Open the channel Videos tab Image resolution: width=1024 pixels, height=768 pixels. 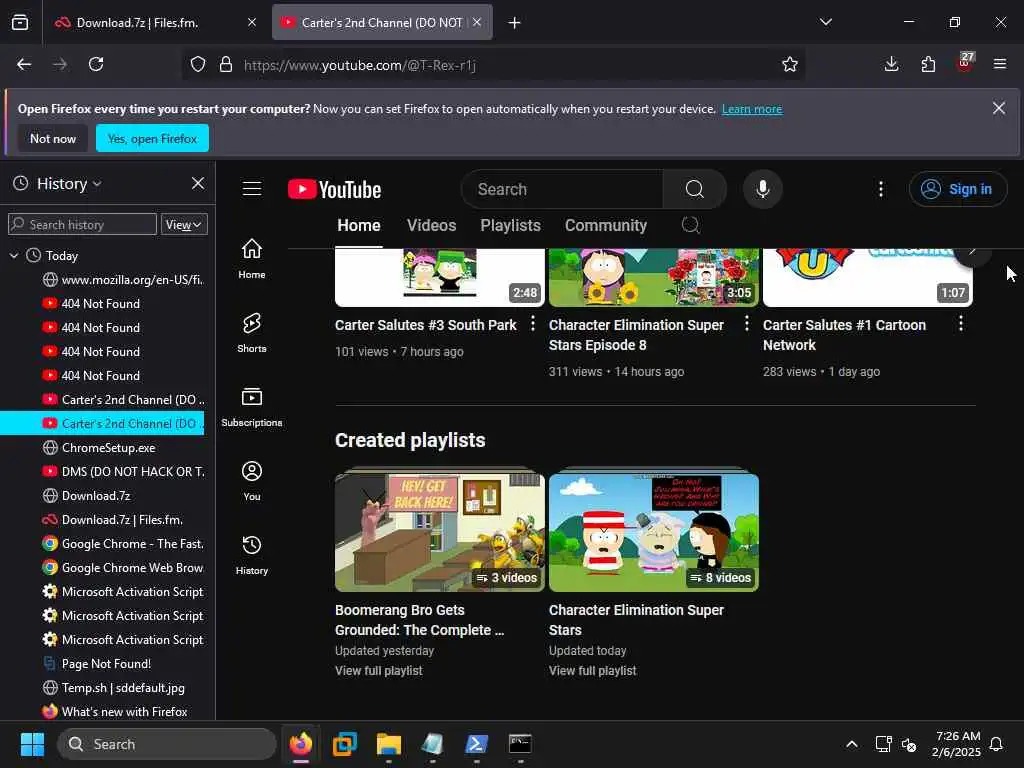click(432, 225)
